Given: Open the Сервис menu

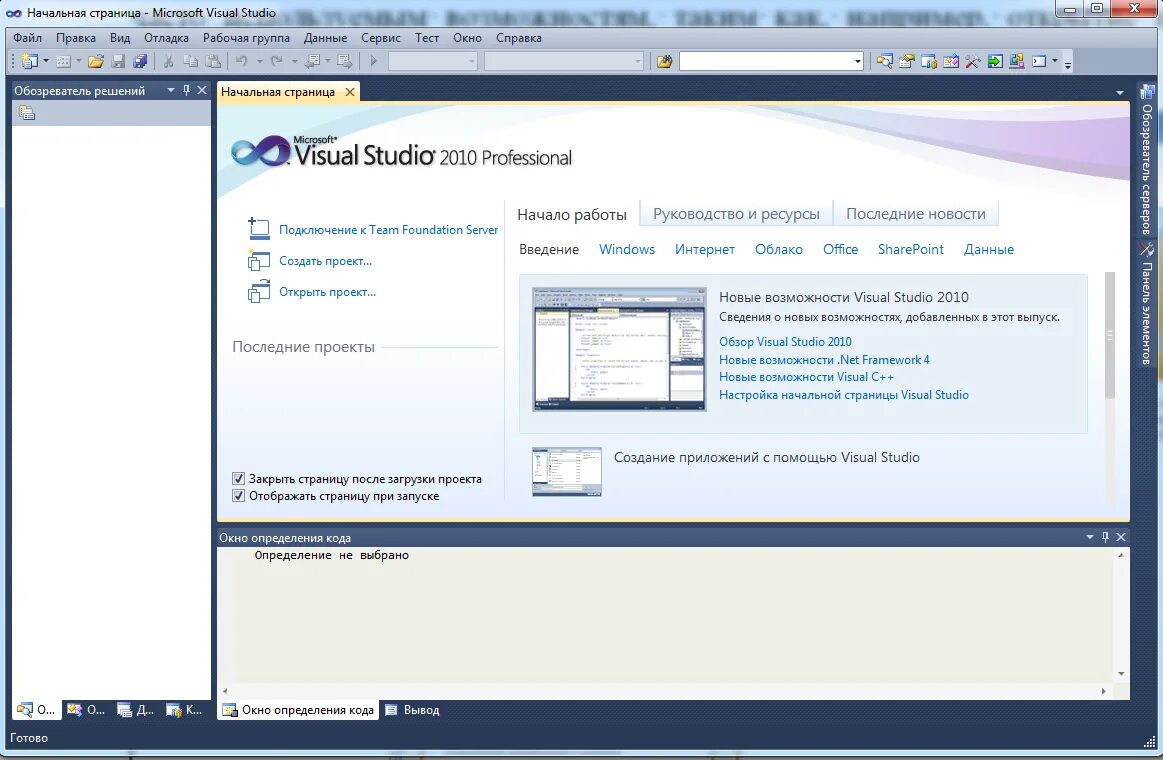Looking at the screenshot, I should tap(380, 38).
